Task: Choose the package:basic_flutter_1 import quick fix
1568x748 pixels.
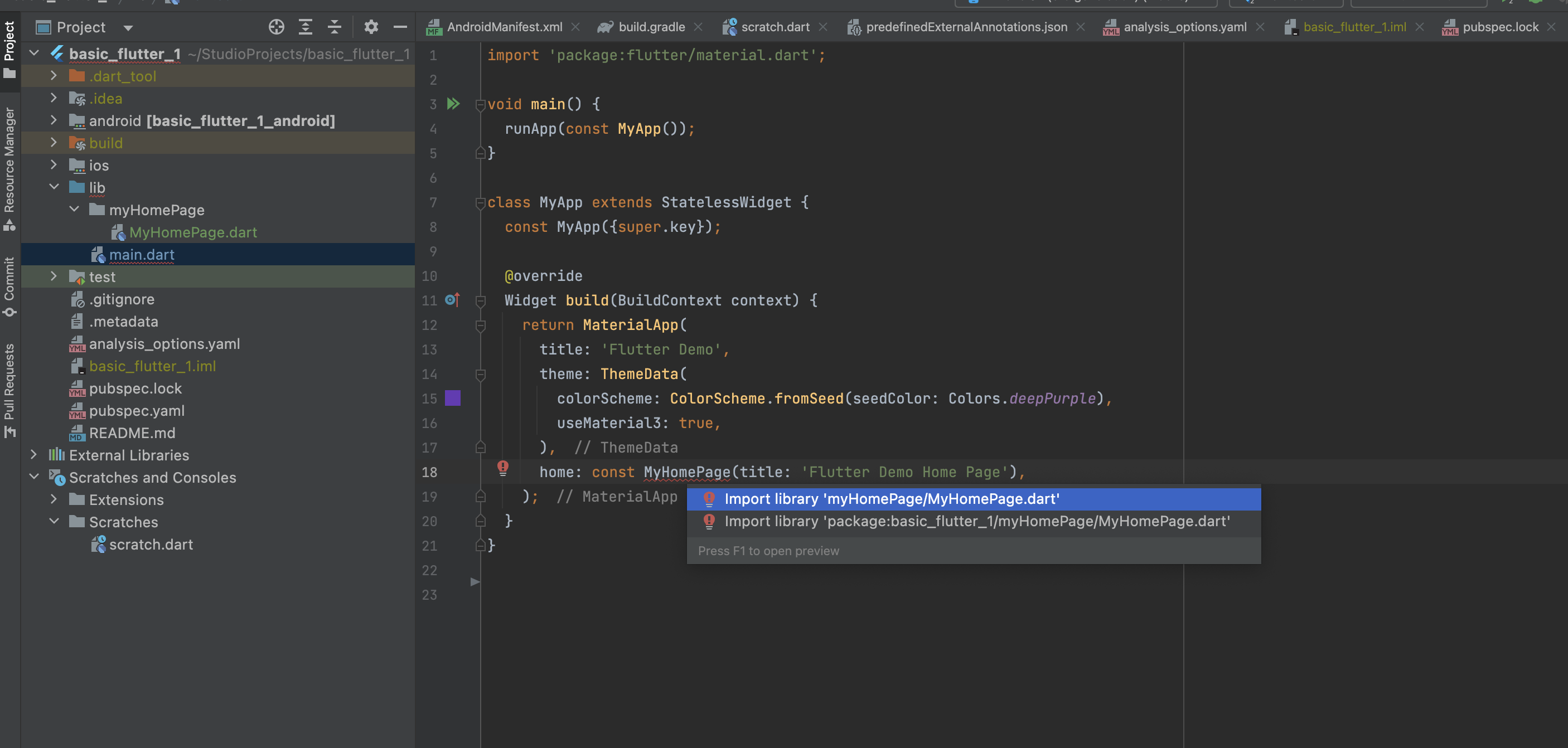Action: coord(976,522)
